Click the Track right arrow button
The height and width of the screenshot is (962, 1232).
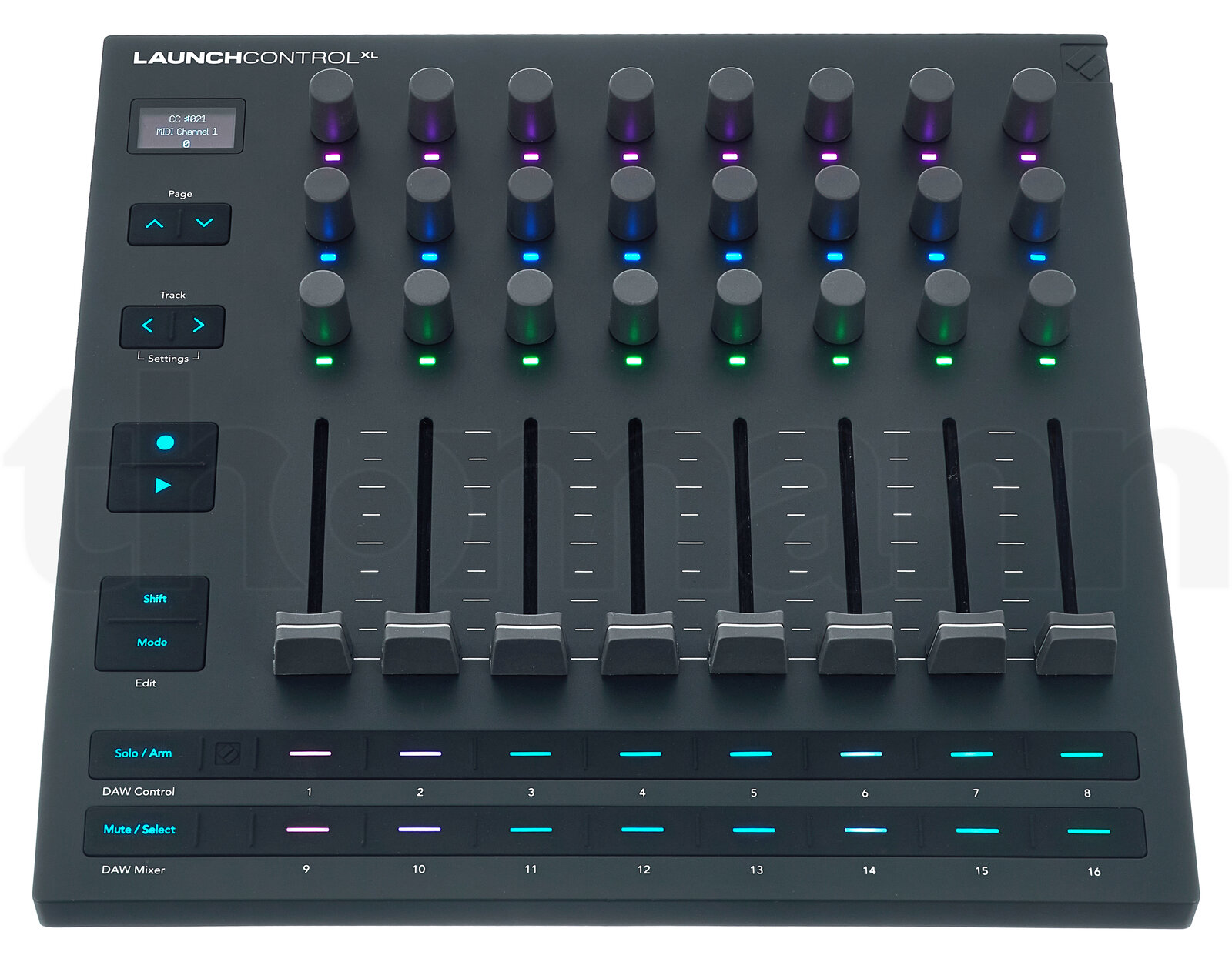[x=199, y=326]
